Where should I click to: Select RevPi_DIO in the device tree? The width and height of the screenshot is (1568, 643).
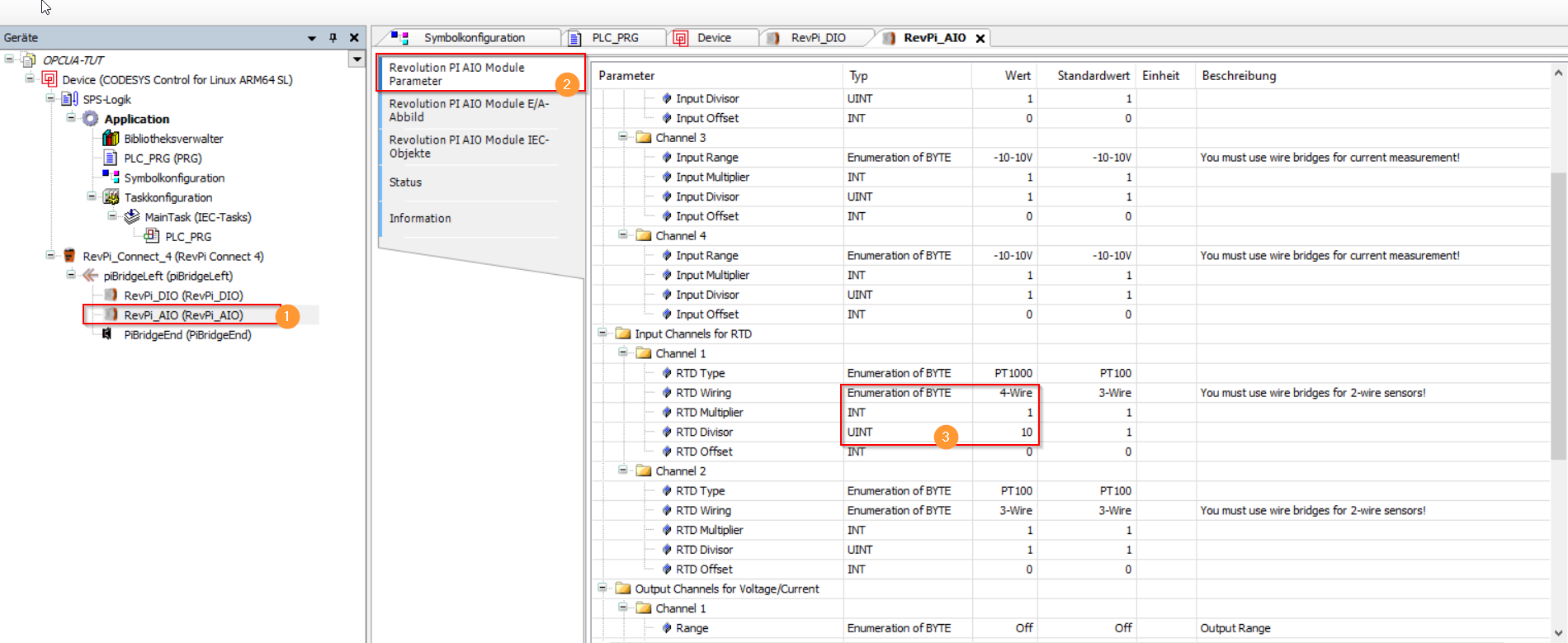pos(183,295)
